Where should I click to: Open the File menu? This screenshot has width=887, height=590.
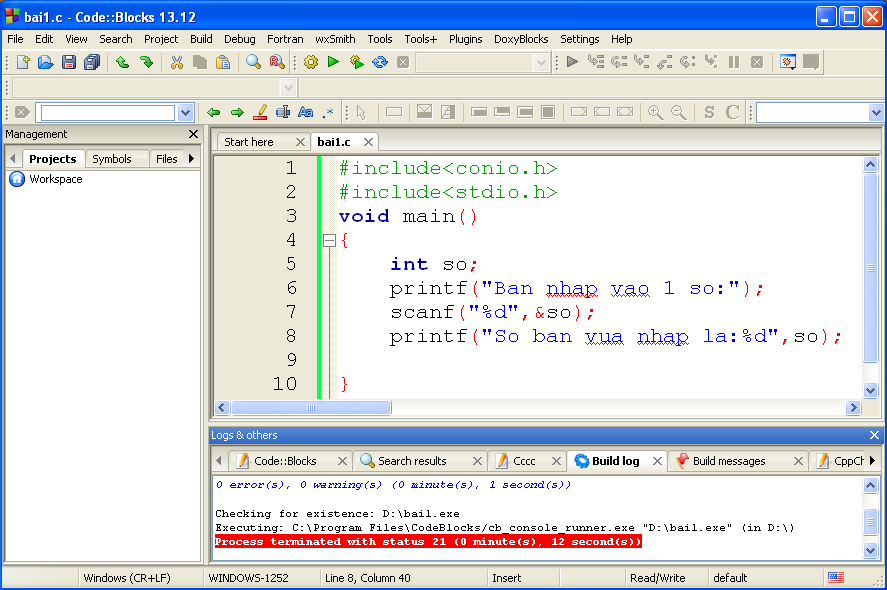[15, 39]
